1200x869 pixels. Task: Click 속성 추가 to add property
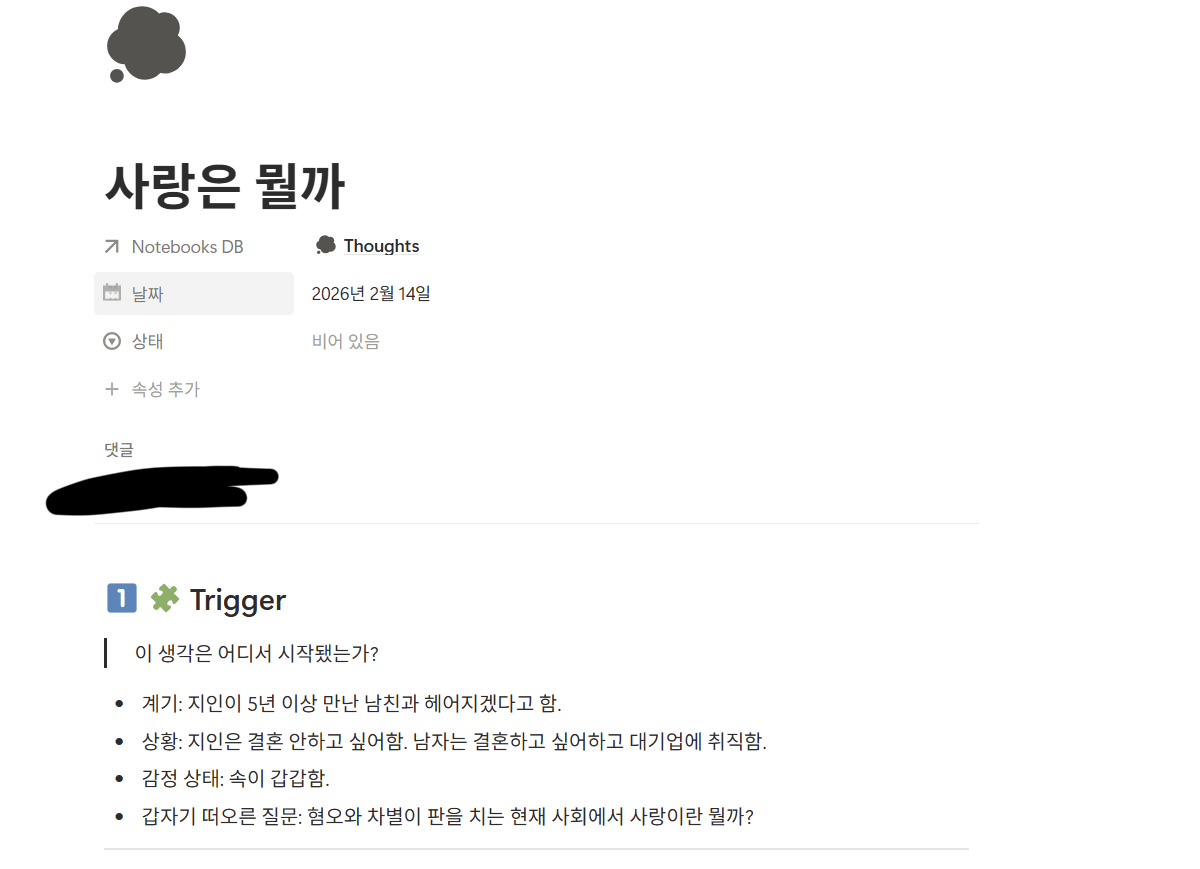[165, 389]
